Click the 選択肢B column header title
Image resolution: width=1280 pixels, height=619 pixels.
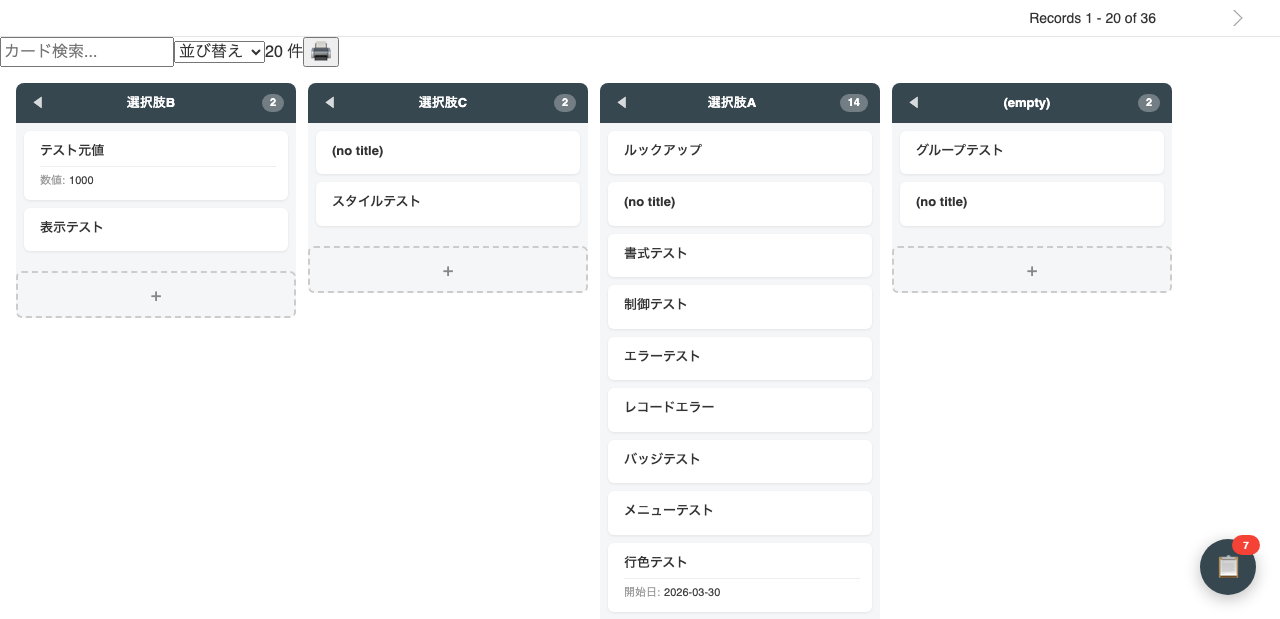[151, 103]
